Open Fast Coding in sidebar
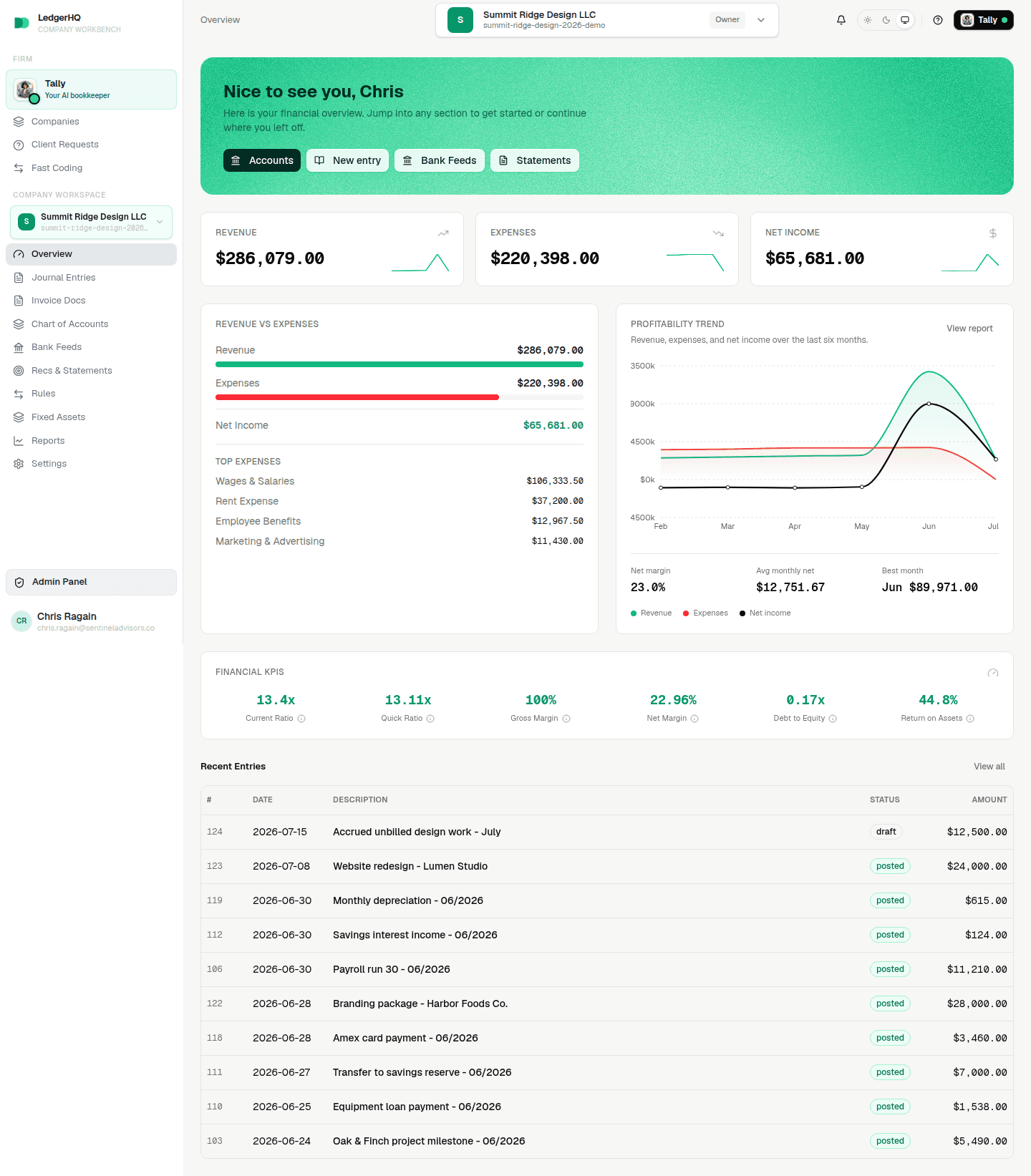This screenshot has height=1176, width=1031. [91, 168]
